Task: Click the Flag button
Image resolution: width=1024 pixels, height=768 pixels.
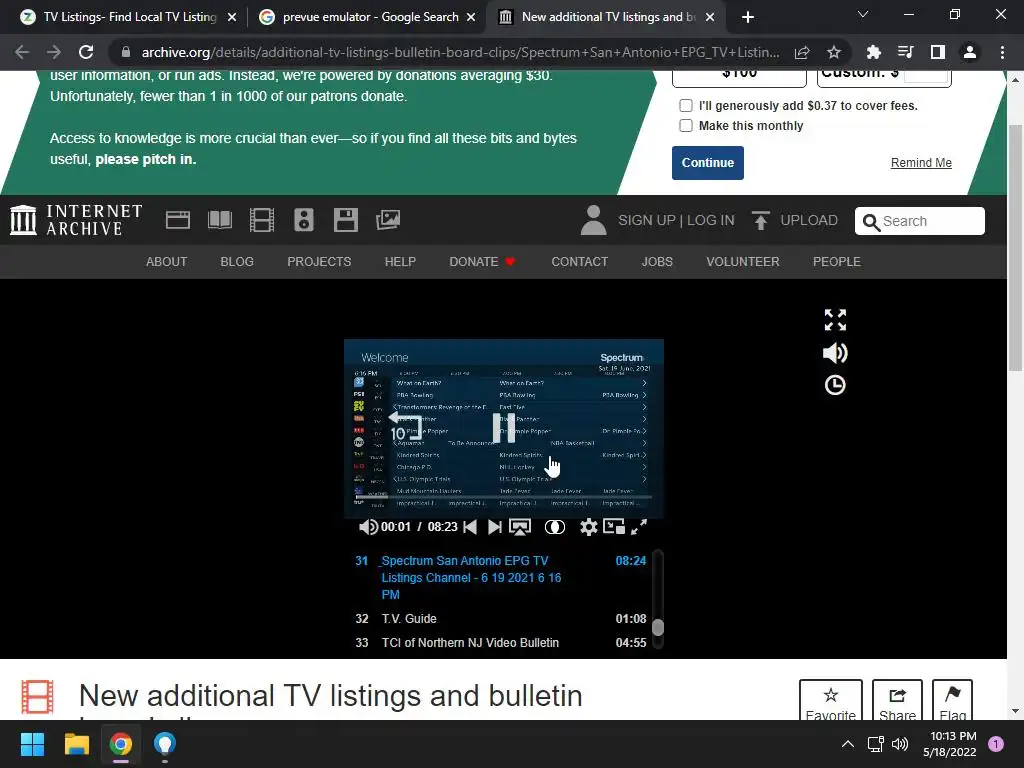Action: coord(952,700)
